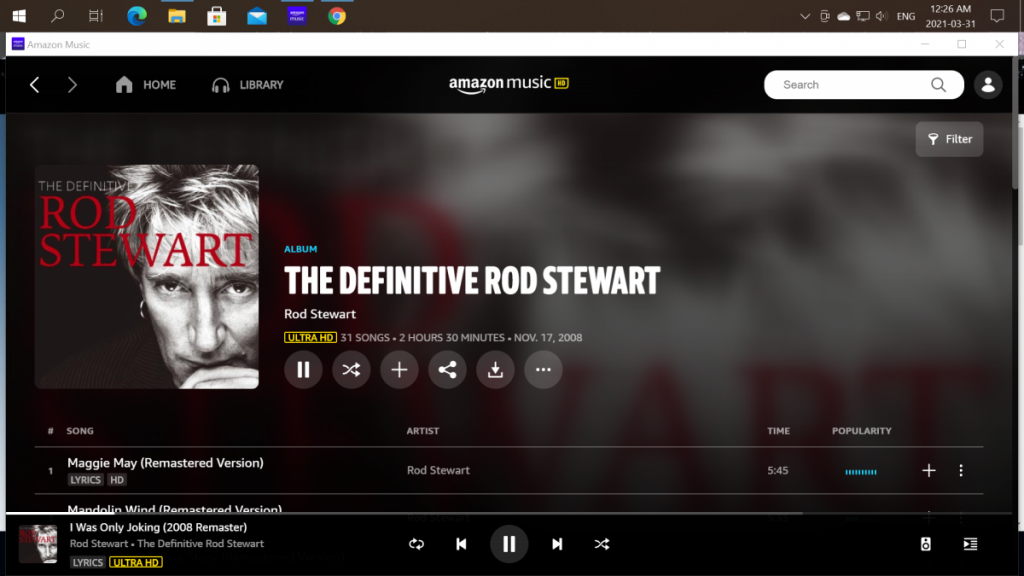Open the Rod Stewart artist link under album title
This screenshot has width=1024, height=576.
coord(320,314)
